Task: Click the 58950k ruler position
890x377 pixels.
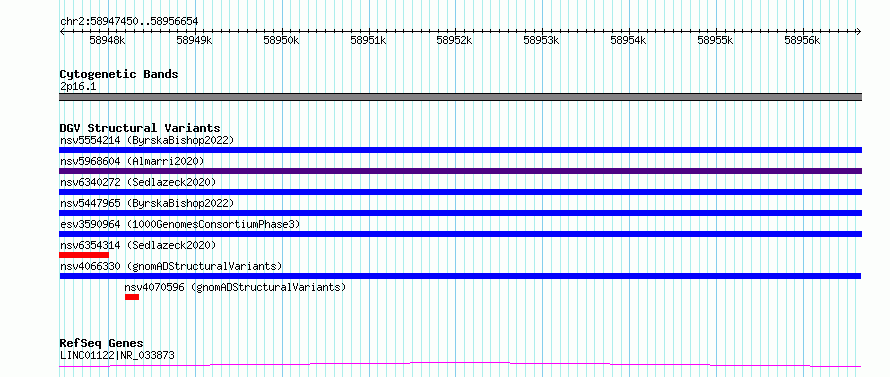Action: click(282, 41)
